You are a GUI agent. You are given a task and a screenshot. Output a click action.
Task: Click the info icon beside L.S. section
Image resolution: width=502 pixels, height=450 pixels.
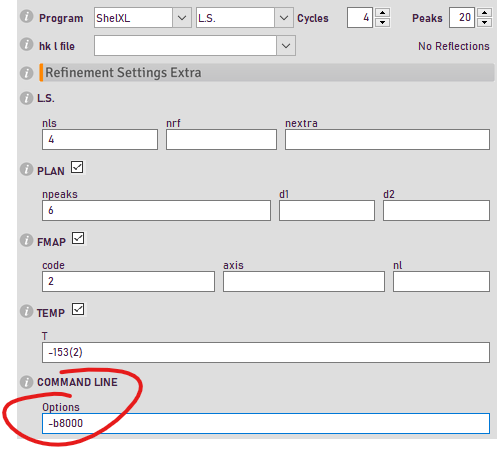click(27, 98)
